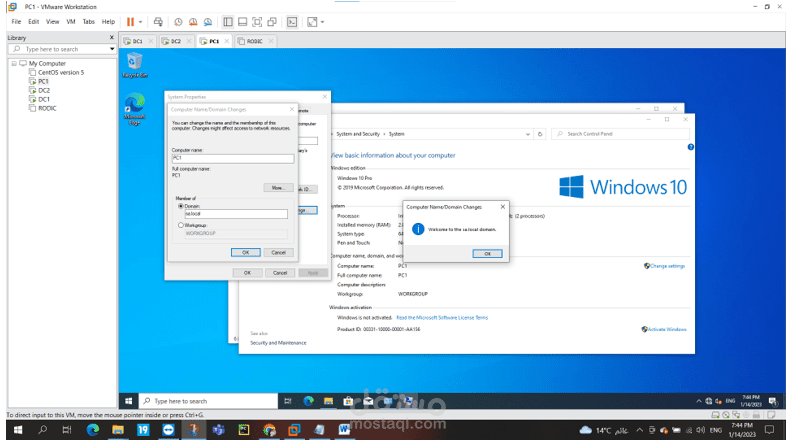Click the stretch guest display icon
Viewport: 797px width, 441px height.
[x=312, y=22]
